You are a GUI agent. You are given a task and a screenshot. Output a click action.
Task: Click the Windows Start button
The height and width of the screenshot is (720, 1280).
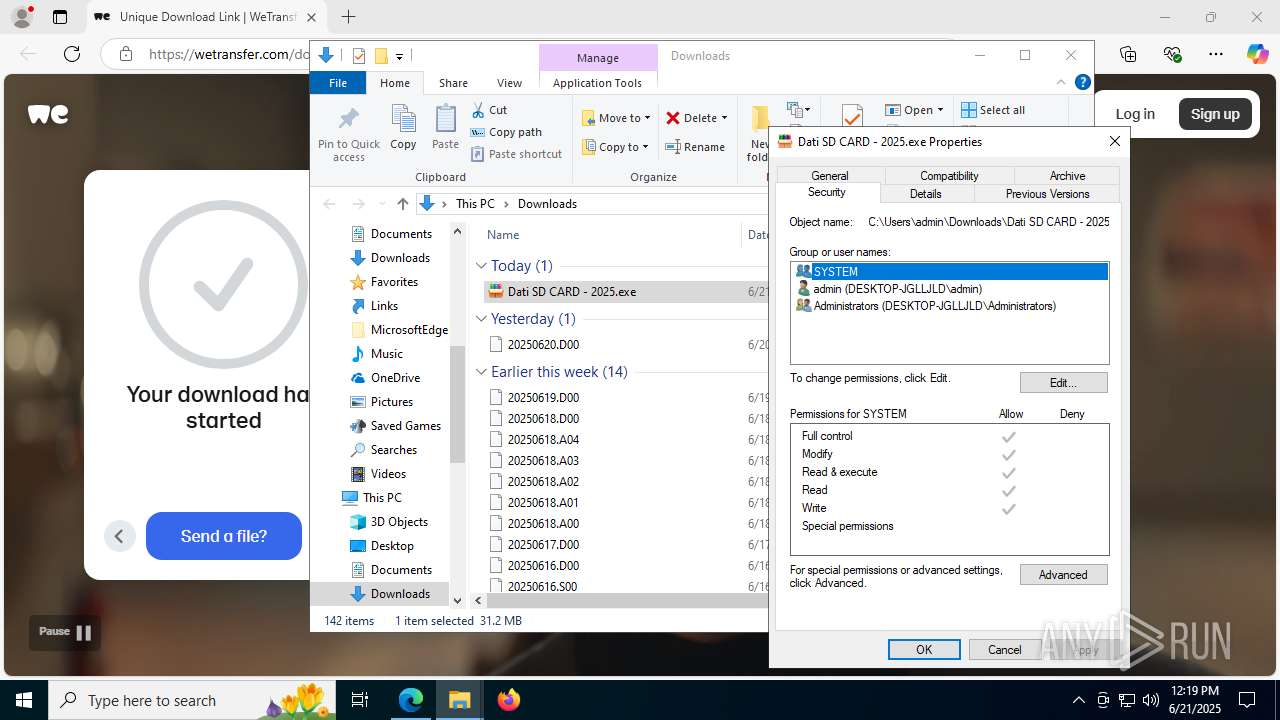tap(24, 700)
